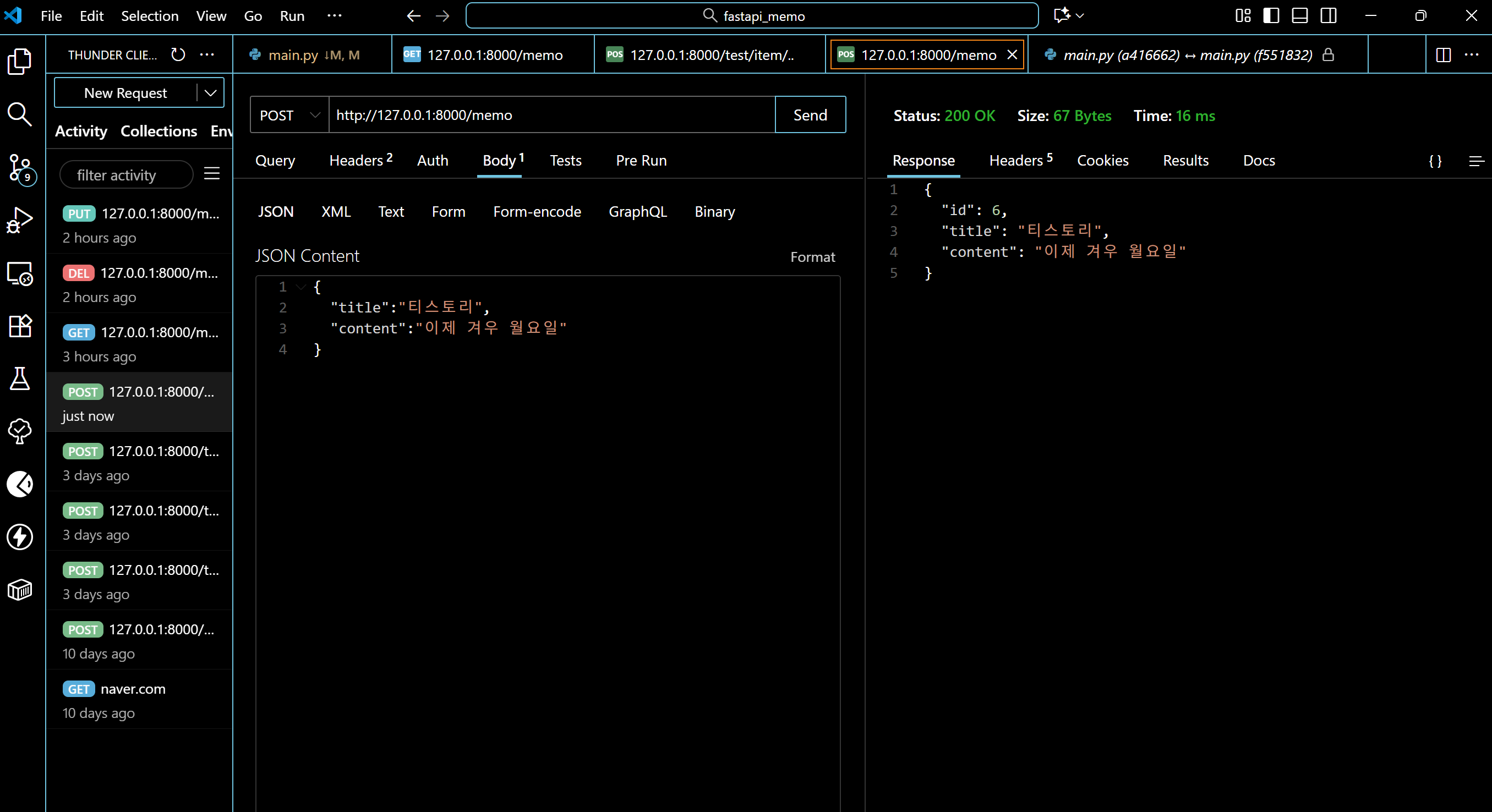This screenshot has height=812, width=1492.
Task: Open the Remote Explorer icon
Action: (20, 273)
